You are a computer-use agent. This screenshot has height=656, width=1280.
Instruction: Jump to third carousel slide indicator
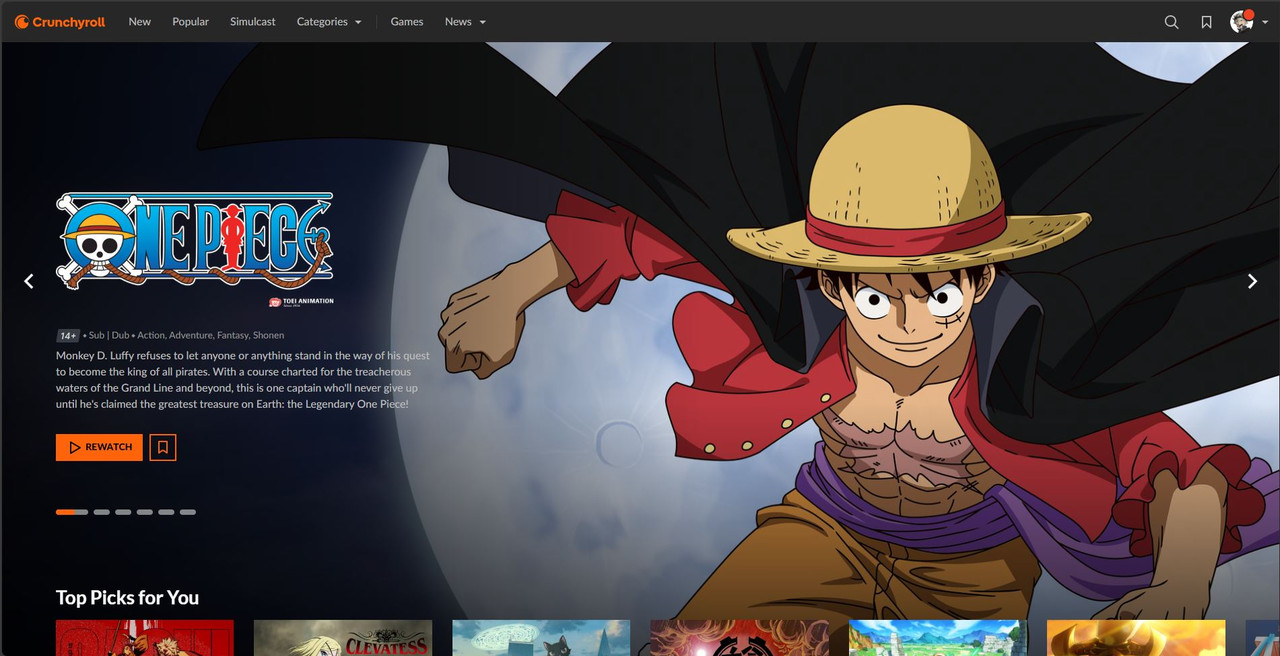[x=123, y=512]
